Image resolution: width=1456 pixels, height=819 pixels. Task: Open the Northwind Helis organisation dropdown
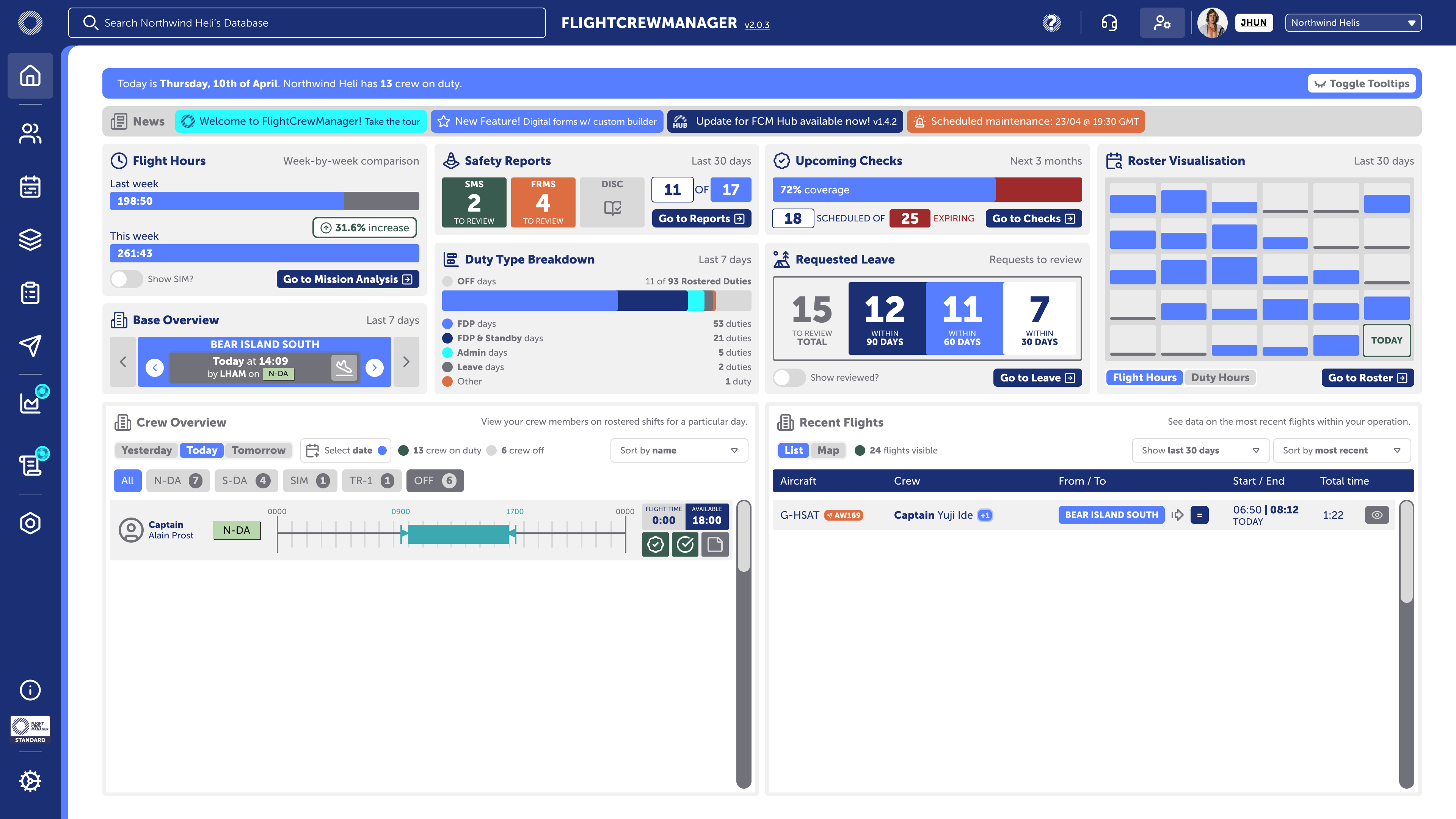(x=1353, y=23)
